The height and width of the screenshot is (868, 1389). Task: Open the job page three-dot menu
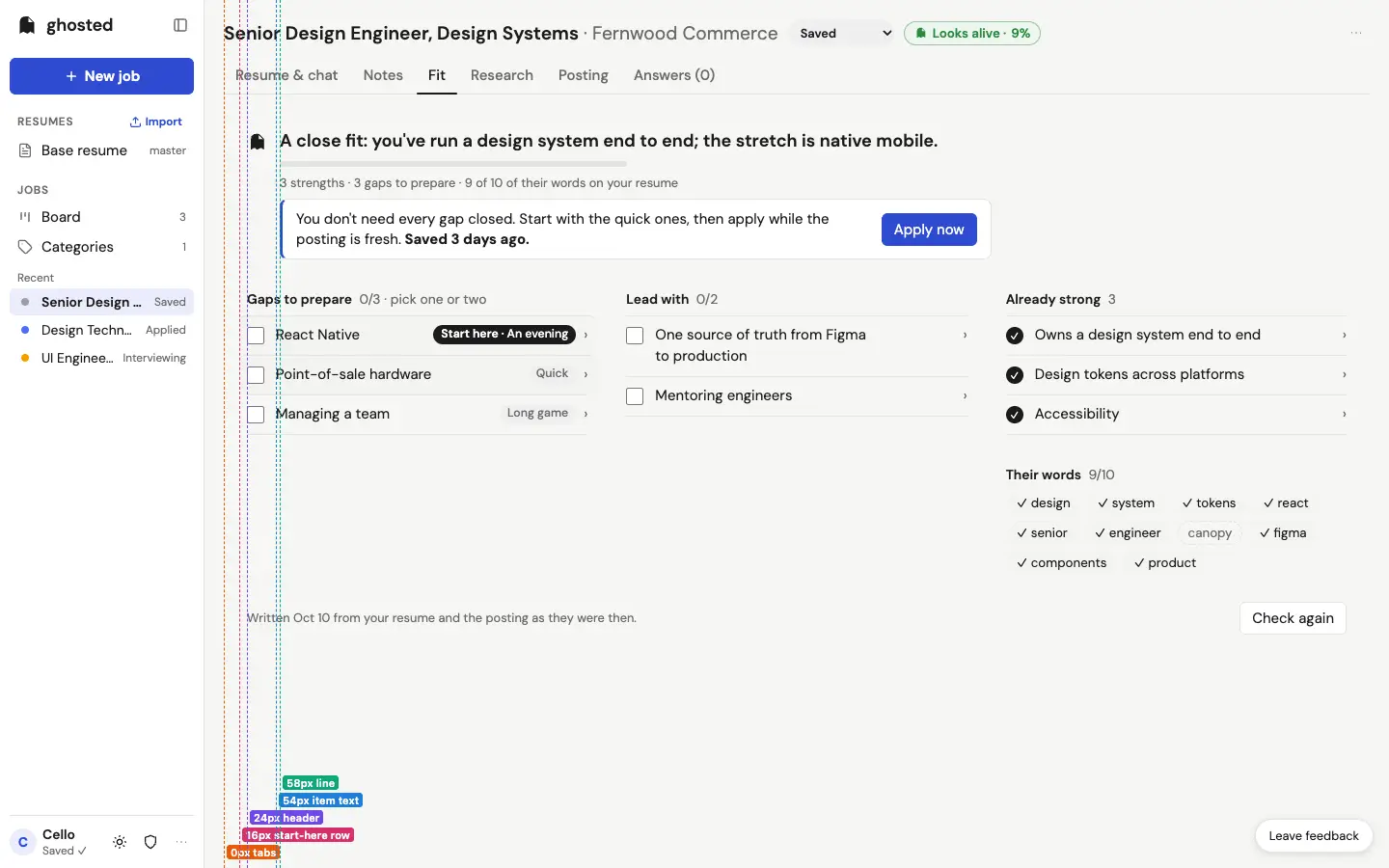point(1356,33)
